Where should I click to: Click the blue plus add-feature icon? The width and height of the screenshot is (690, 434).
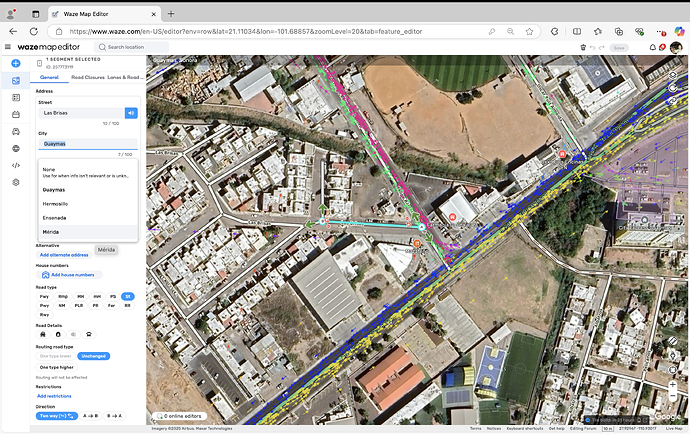[x=16, y=63]
